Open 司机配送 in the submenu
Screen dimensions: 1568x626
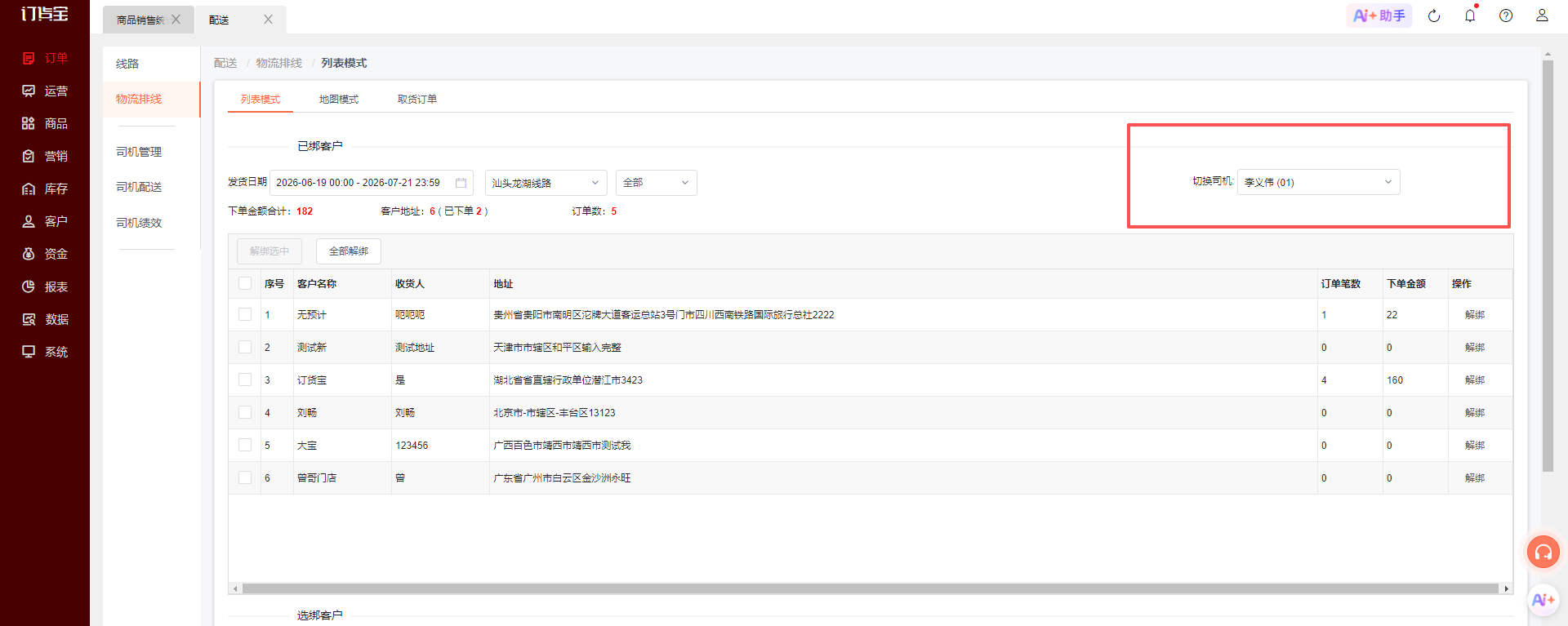[x=151, y=187]
